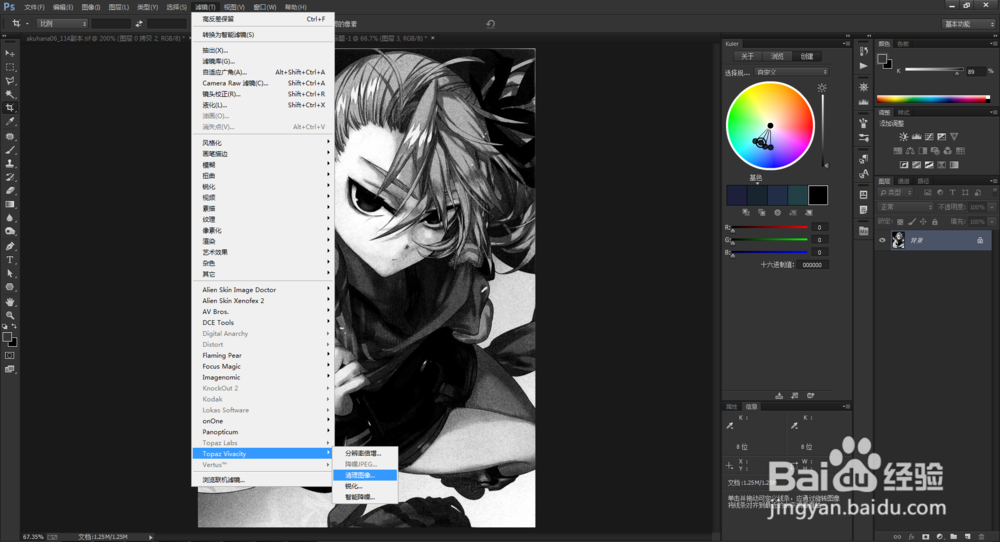The width and height of the screenshot is (1000, 542).
Task: Switch to the 色板 tab
Action: [x=903, y=43]
